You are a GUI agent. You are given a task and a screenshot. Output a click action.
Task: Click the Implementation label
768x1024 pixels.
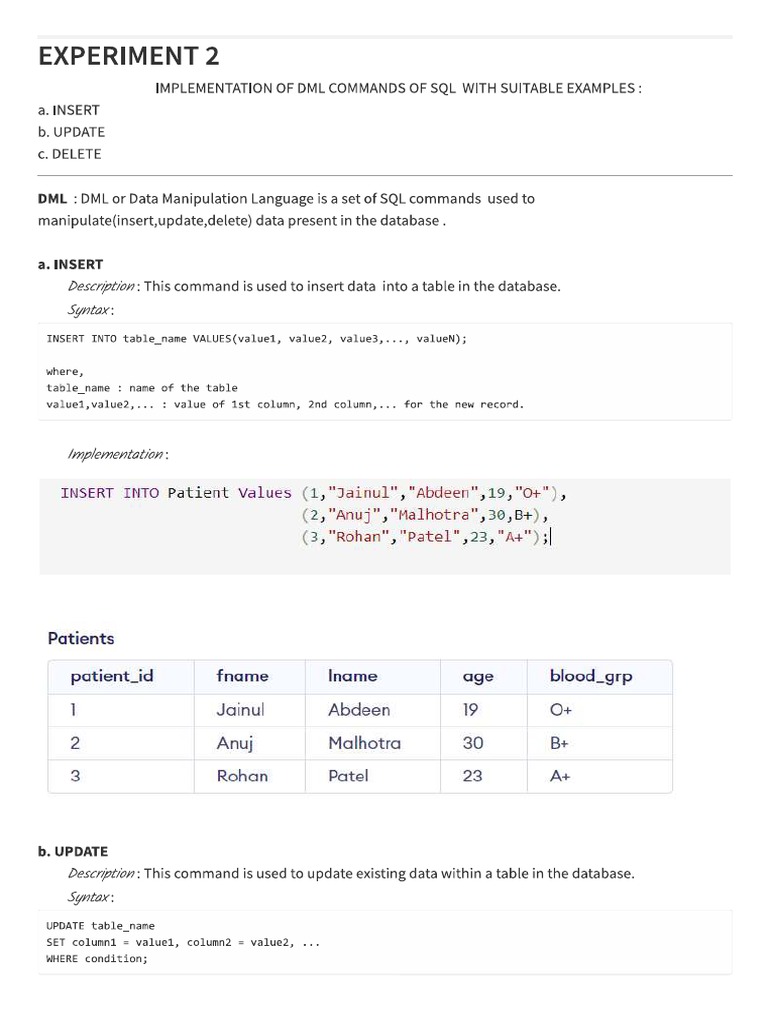(x=117, y=454)
